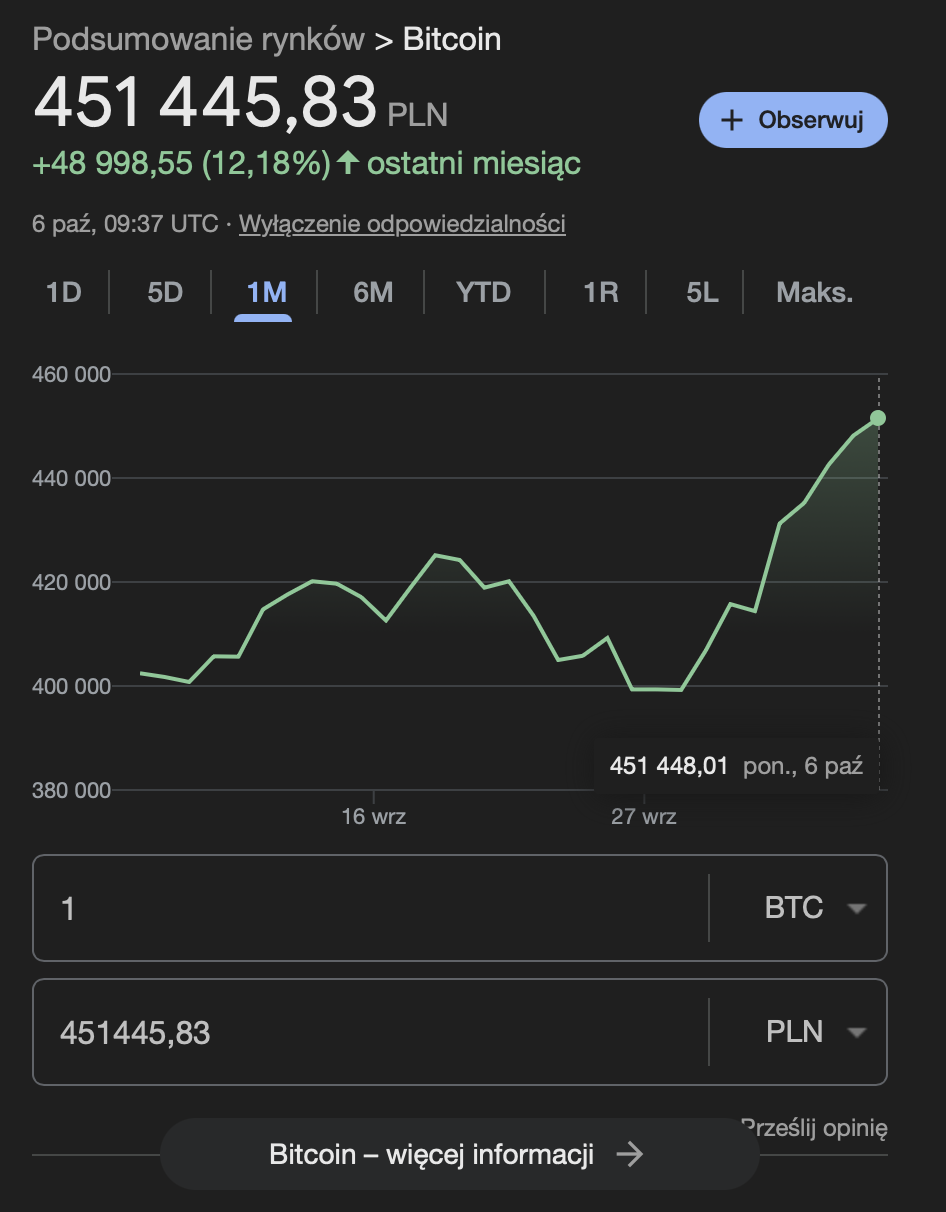Click the Obserwuj follow button
The height and width of the screenshot is (1212, 946).
(793, 121)
